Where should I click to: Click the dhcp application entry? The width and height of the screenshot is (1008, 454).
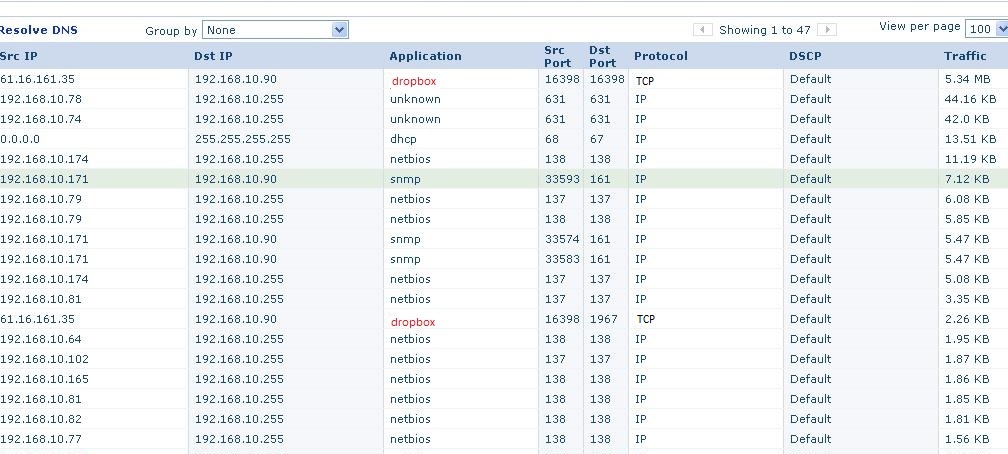coord(403,139)
